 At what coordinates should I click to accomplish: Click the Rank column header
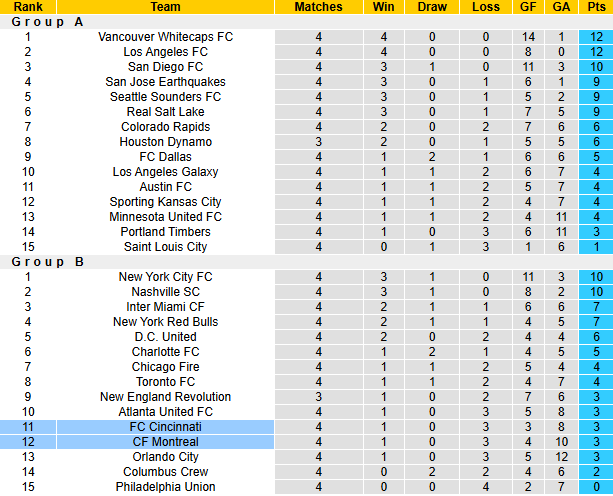coord(28,7)
